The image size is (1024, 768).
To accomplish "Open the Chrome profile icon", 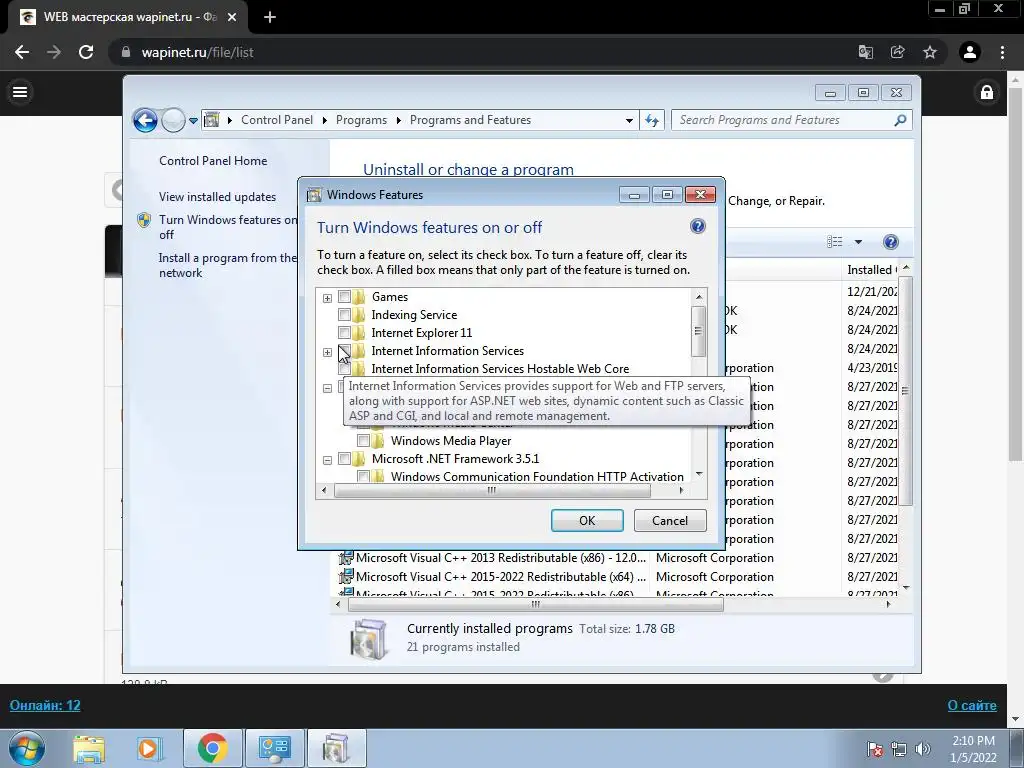I will pyautogui.click(x=970, y=52).
